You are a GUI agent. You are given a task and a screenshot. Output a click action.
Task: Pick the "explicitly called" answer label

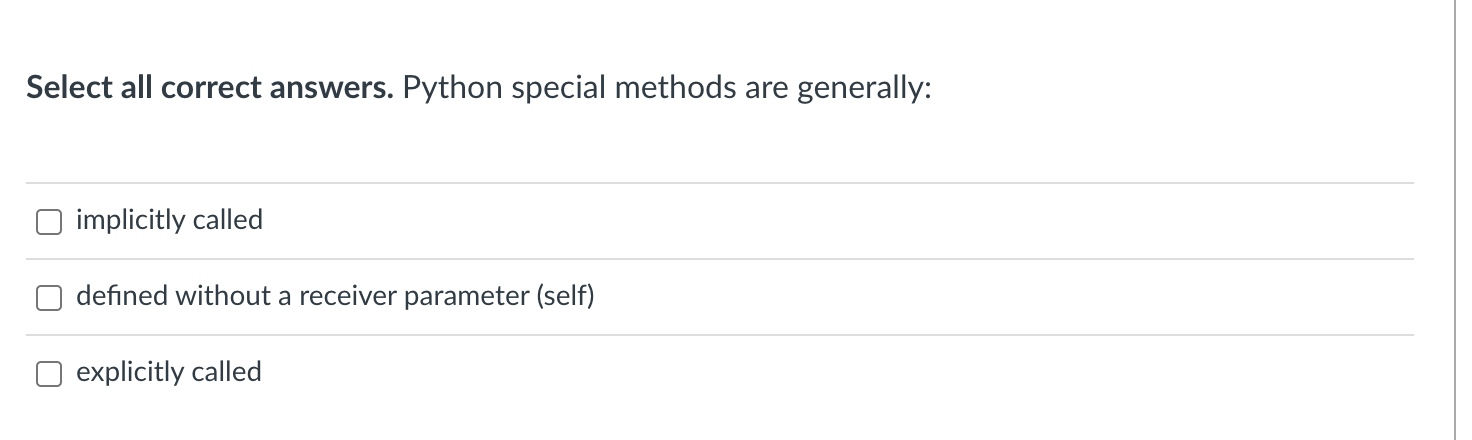[169, 372]
